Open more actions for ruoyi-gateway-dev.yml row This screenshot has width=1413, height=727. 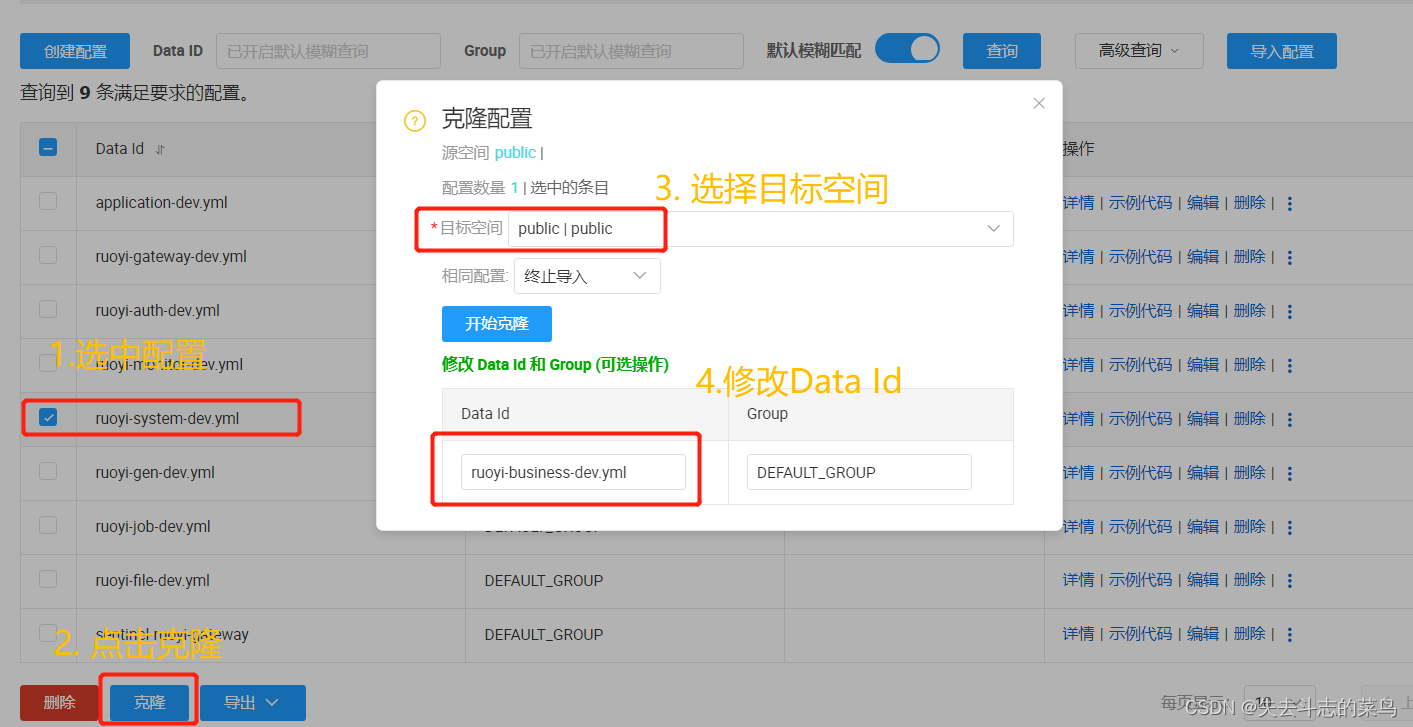click(x=1289, y=257)
